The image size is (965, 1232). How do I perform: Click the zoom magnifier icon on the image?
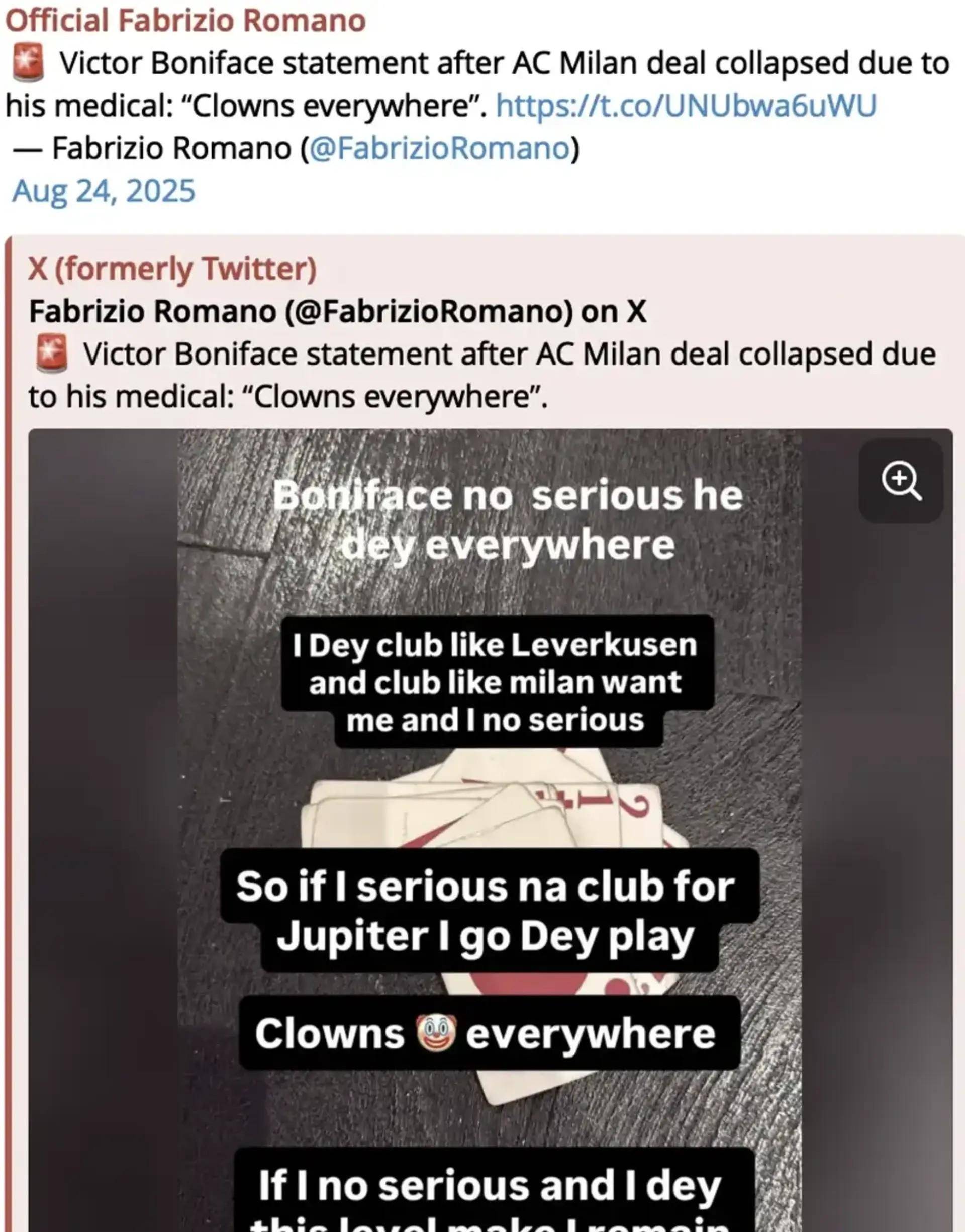[901, 480]
